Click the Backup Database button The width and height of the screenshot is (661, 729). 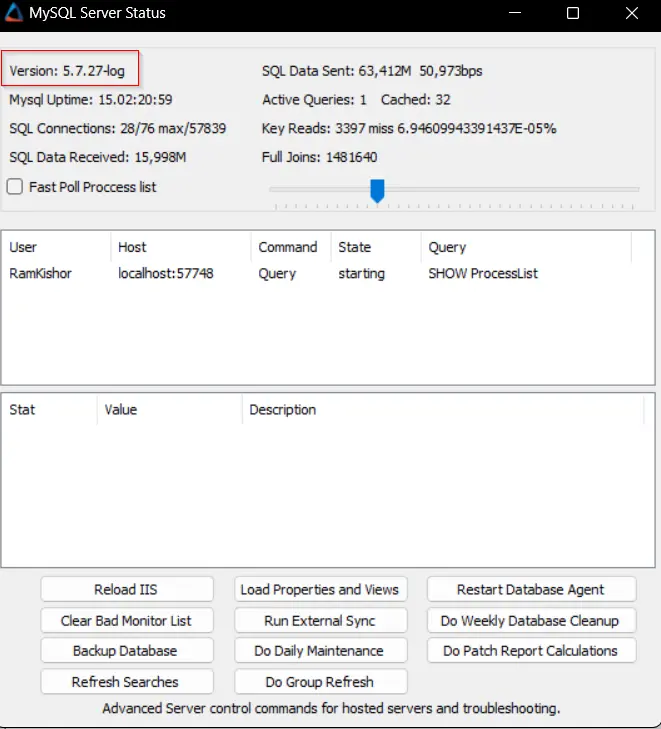click(x=126, y=651)
